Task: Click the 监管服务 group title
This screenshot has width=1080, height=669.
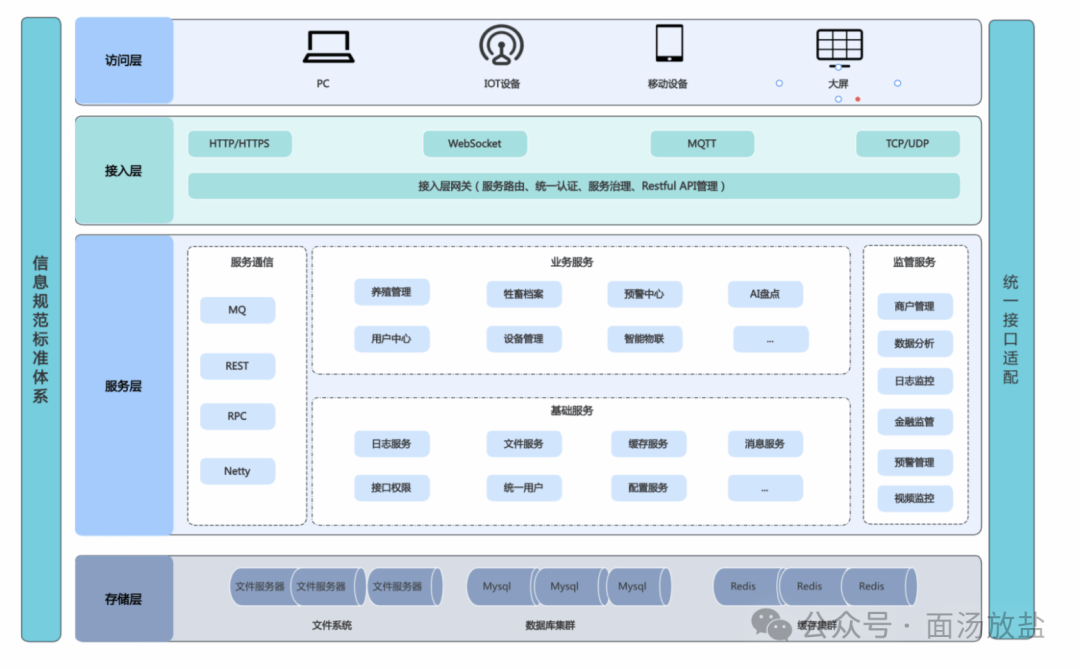Action: pyautogui.click(x=915, y=262)
